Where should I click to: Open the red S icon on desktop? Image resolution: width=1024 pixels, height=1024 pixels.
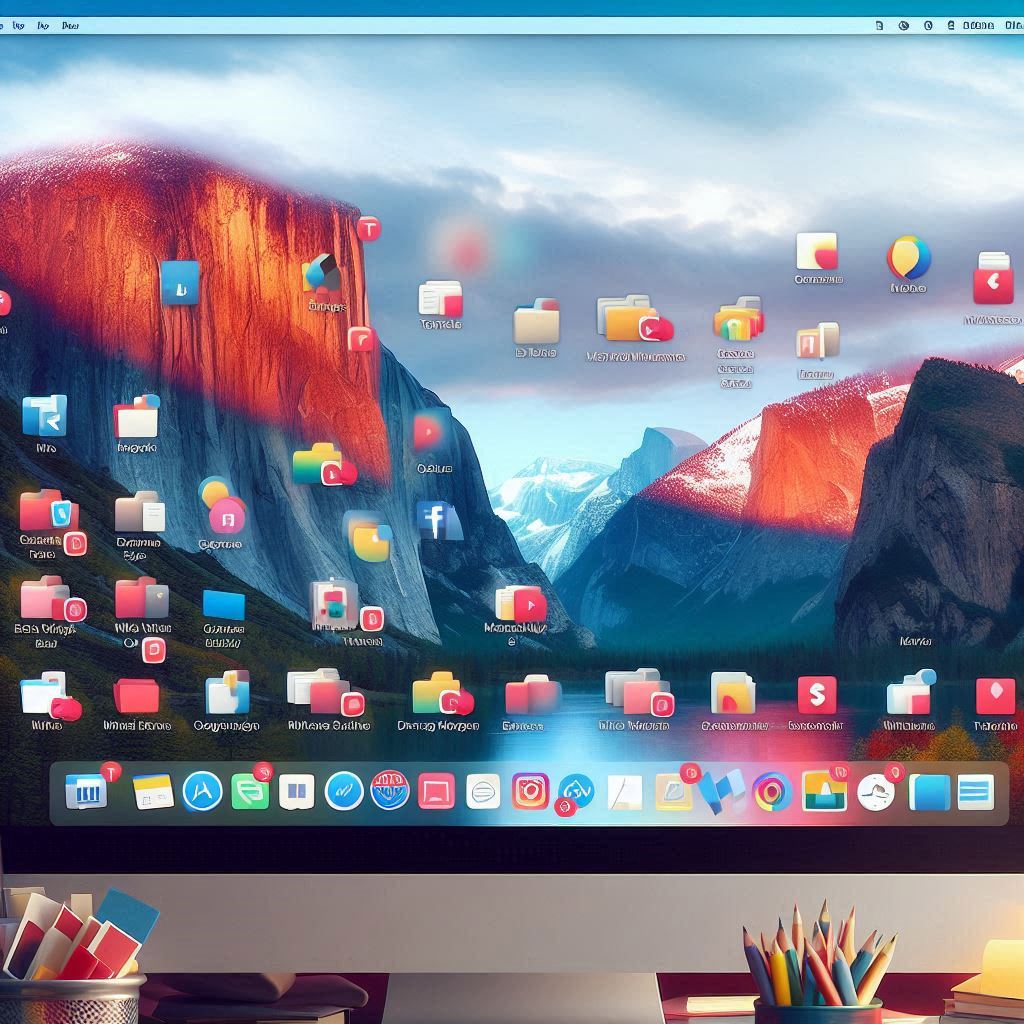816,695
